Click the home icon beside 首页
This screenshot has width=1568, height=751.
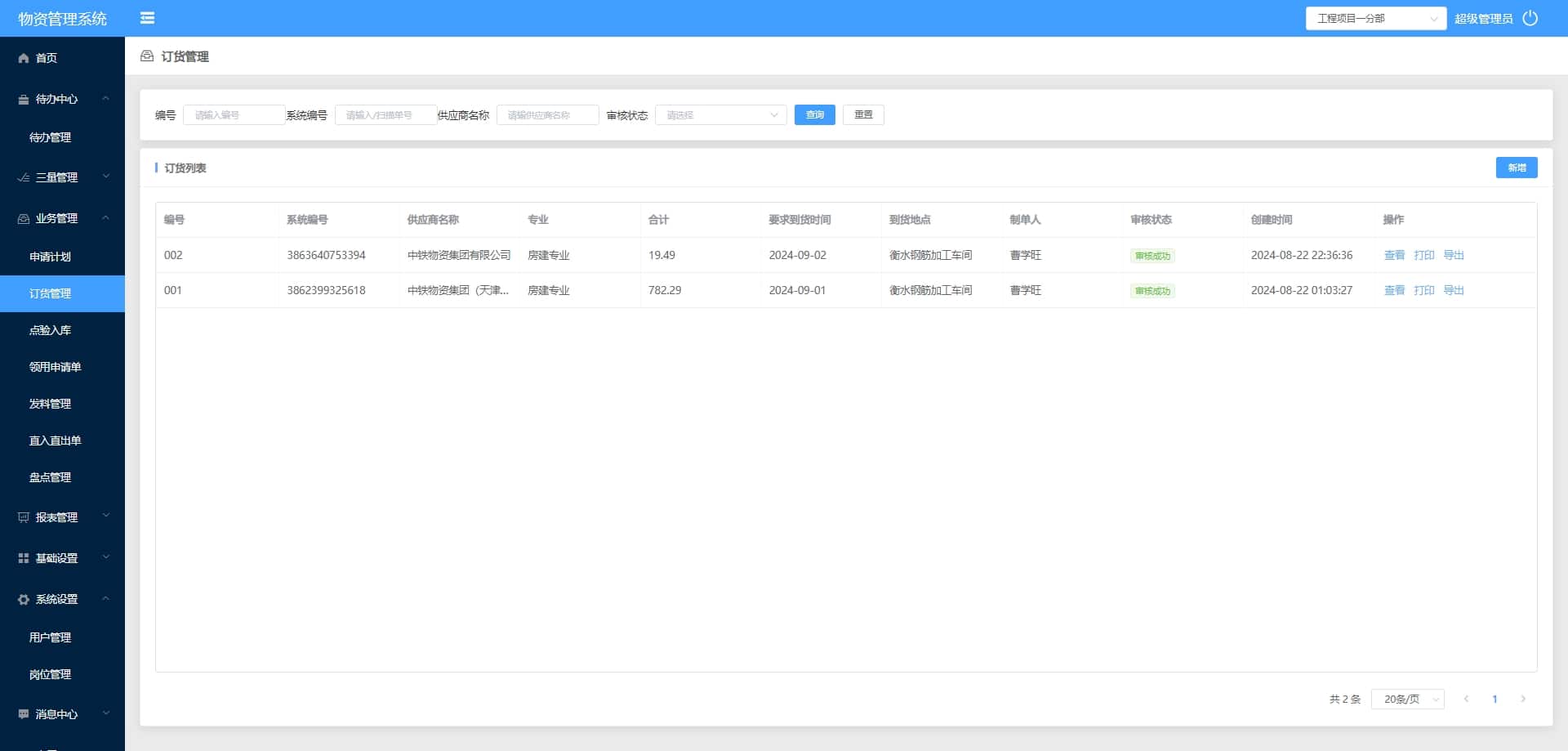[24, 58]
